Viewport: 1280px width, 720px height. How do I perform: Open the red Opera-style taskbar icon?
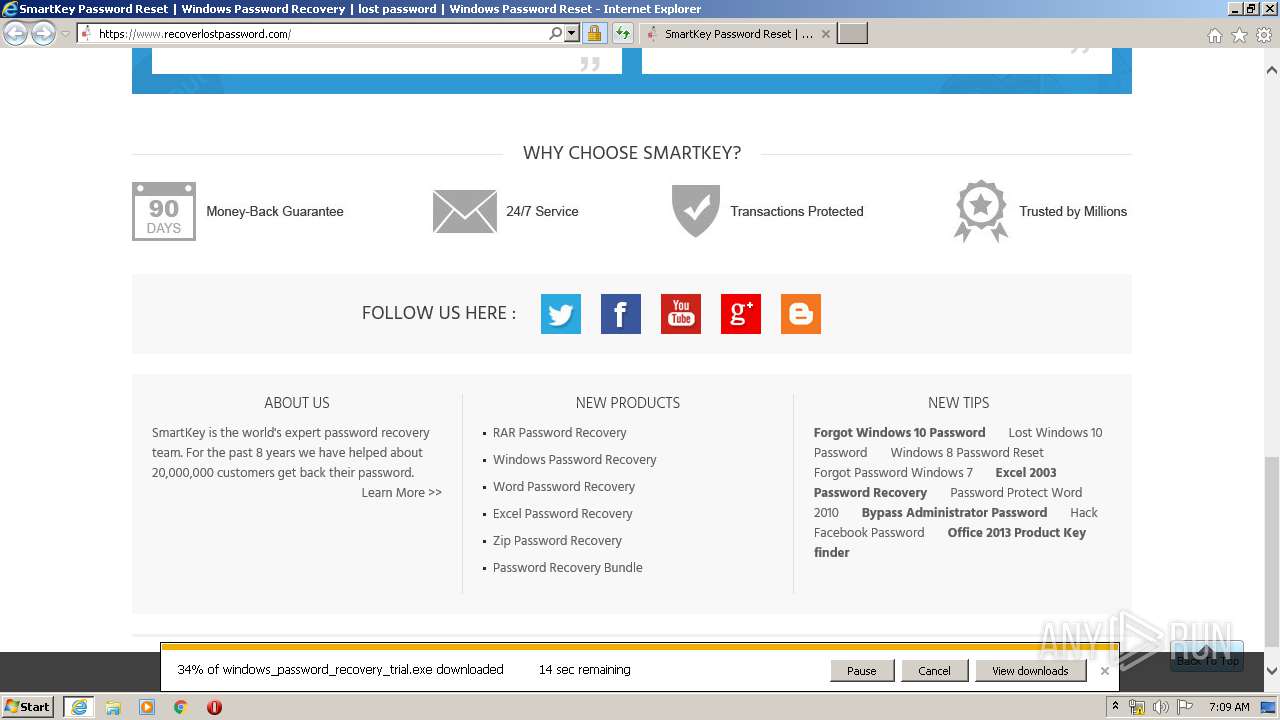pos(214,707)
